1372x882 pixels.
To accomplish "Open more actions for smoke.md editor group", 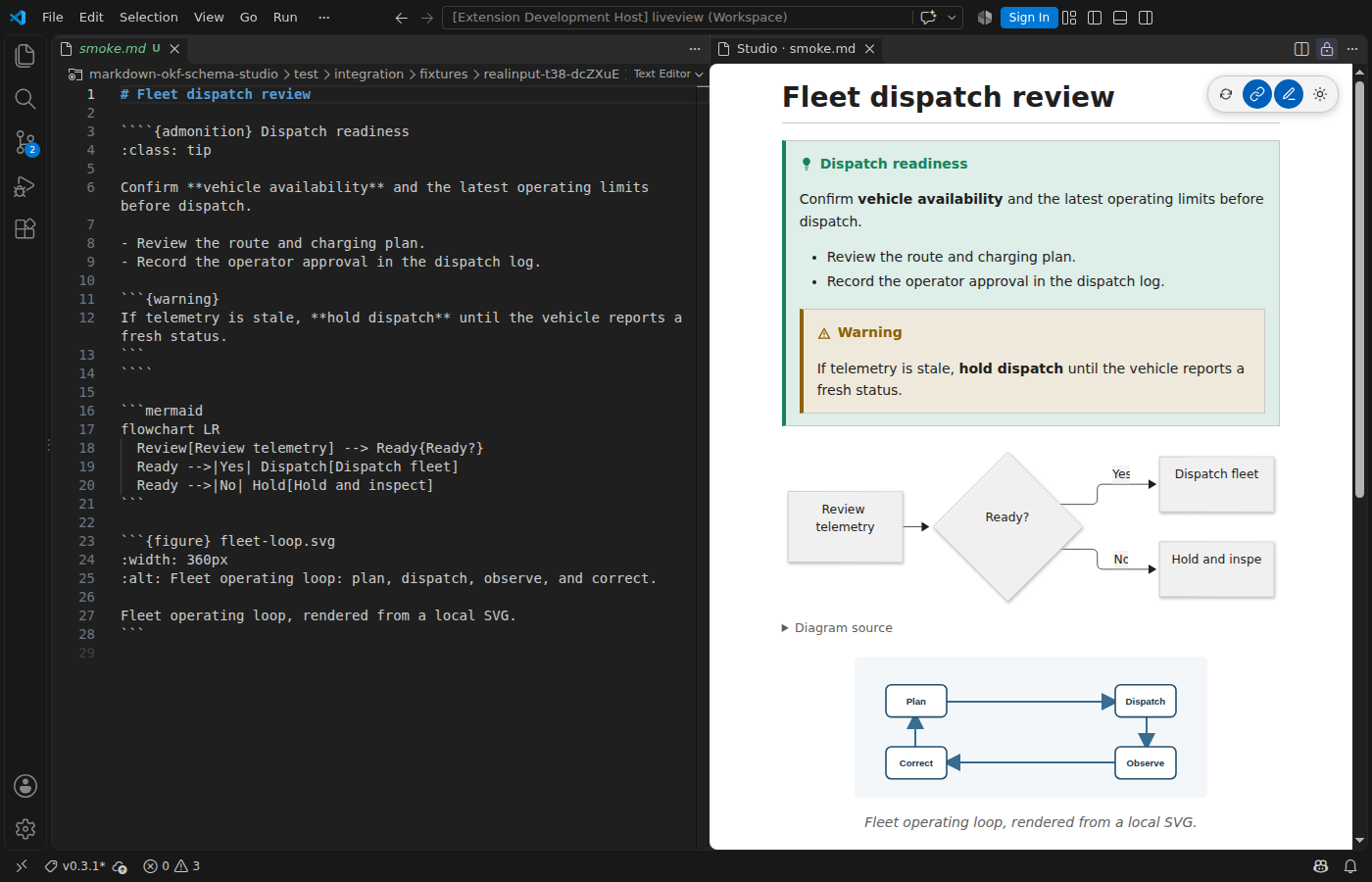I will click(x=695, y=49).
